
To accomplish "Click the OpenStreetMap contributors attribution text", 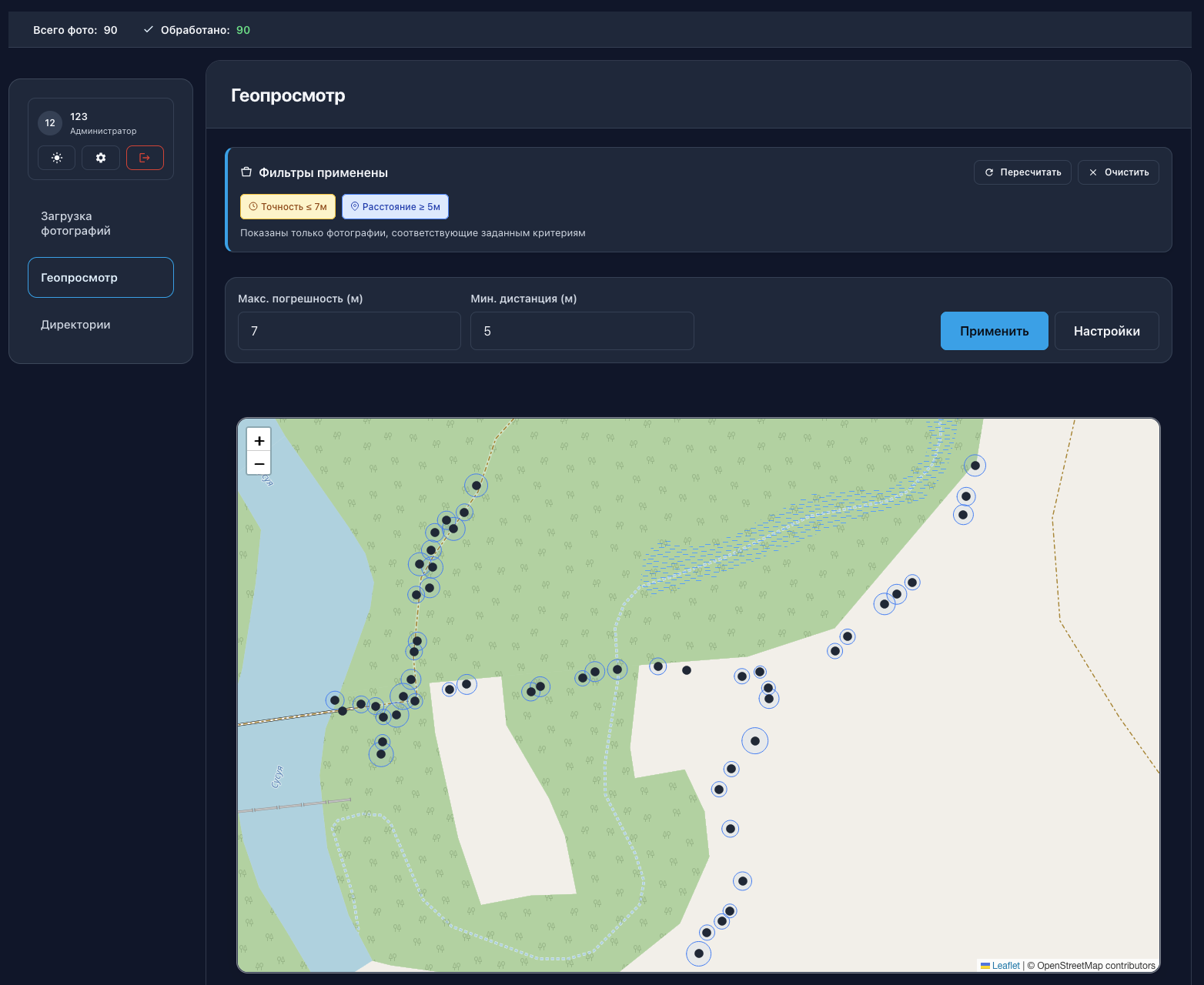I will 1095,966.
